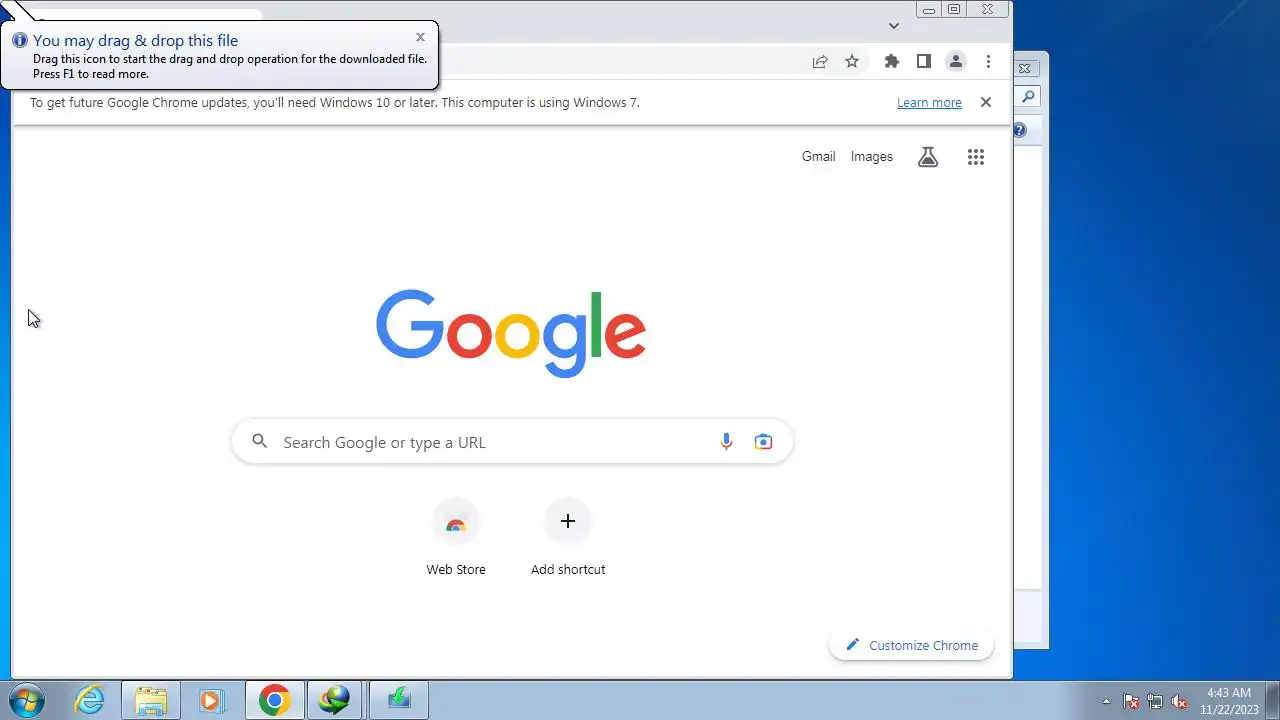Click the Google logo

pyautogui.click(x=511, y=333)
